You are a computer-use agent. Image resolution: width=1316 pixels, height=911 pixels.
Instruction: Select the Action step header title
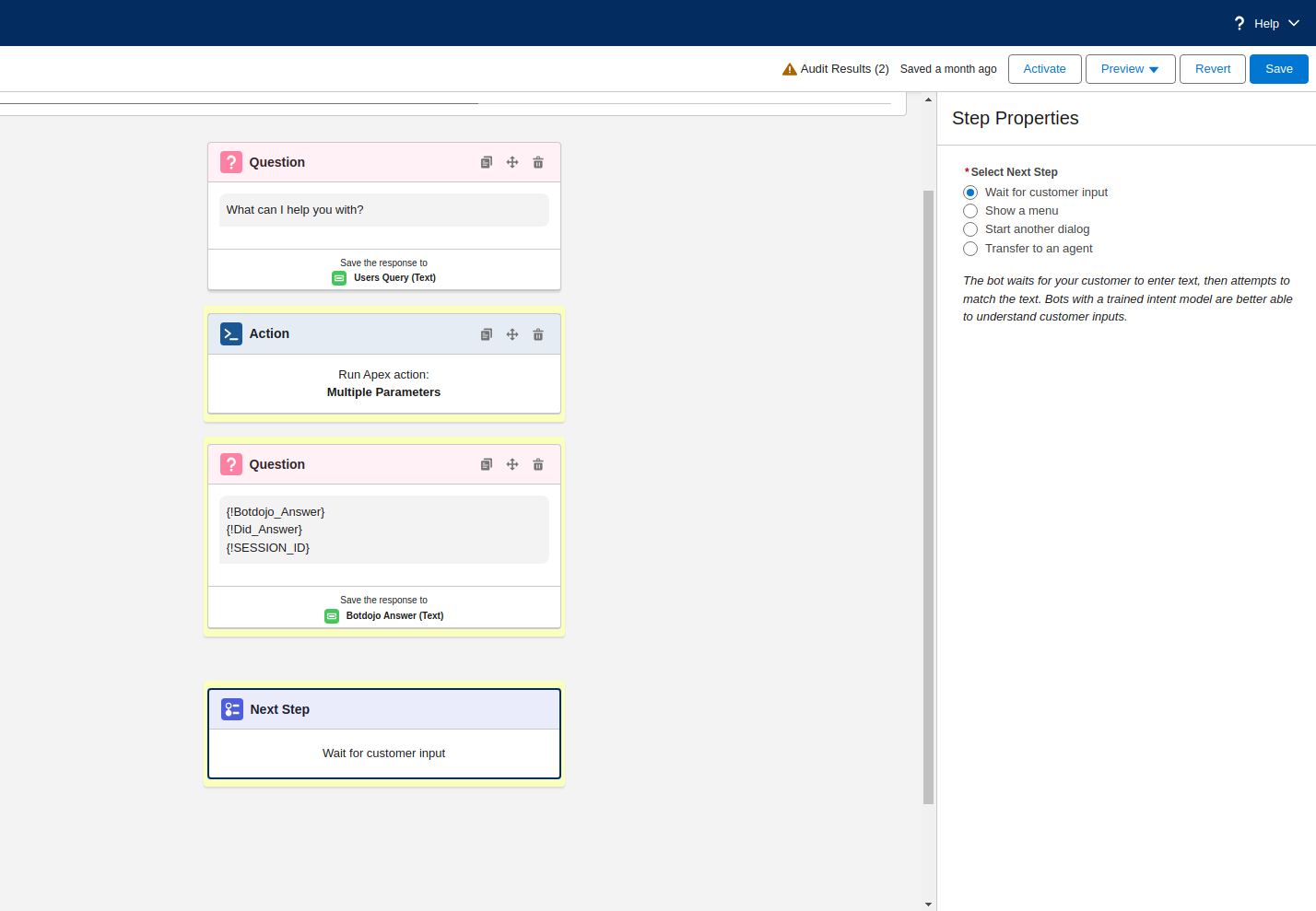269,333
